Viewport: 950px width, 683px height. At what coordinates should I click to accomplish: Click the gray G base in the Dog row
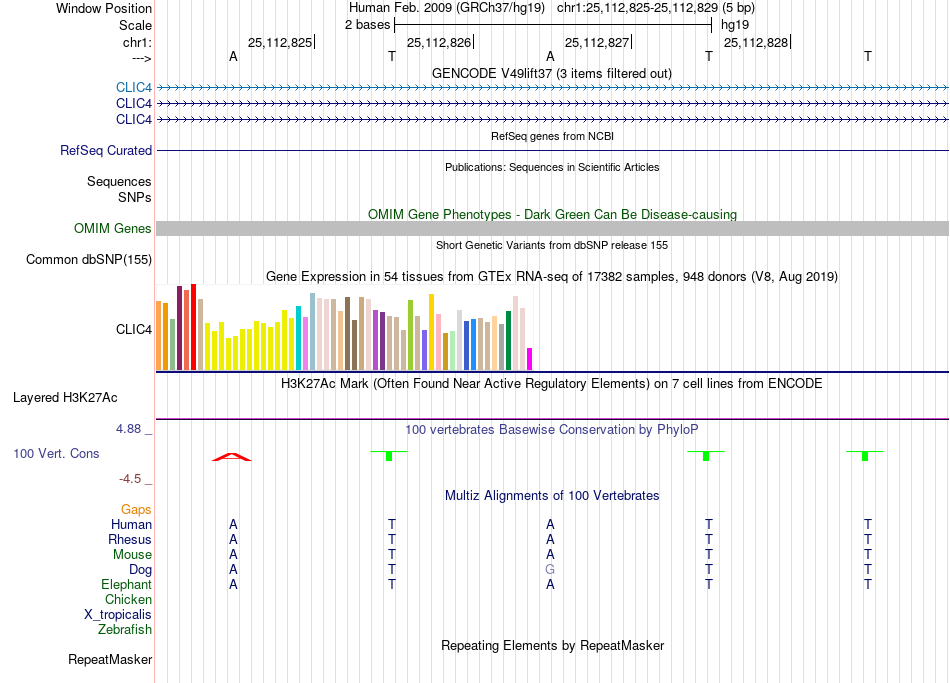[550, 570]
